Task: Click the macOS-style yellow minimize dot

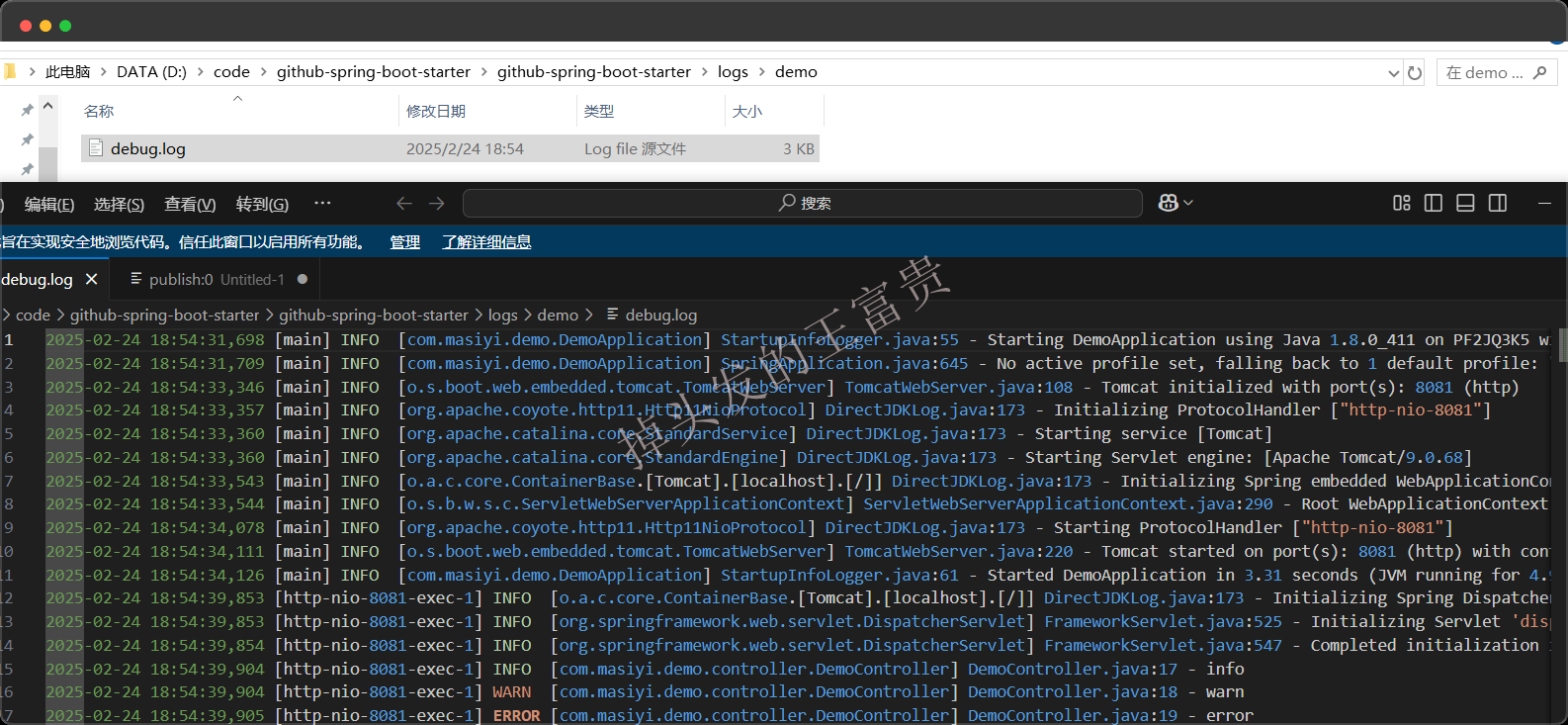Action: (x=45, y=26)
